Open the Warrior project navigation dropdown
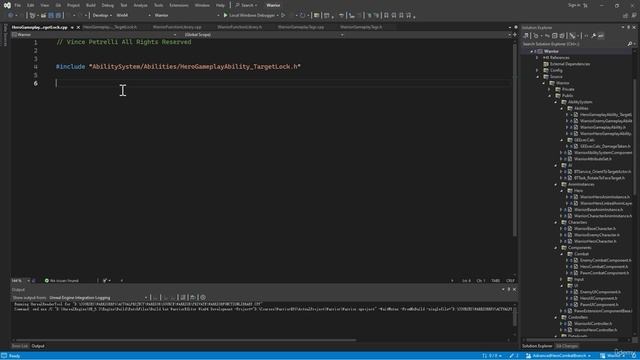This screenshot has height=360, width=640. click(95, 35)
